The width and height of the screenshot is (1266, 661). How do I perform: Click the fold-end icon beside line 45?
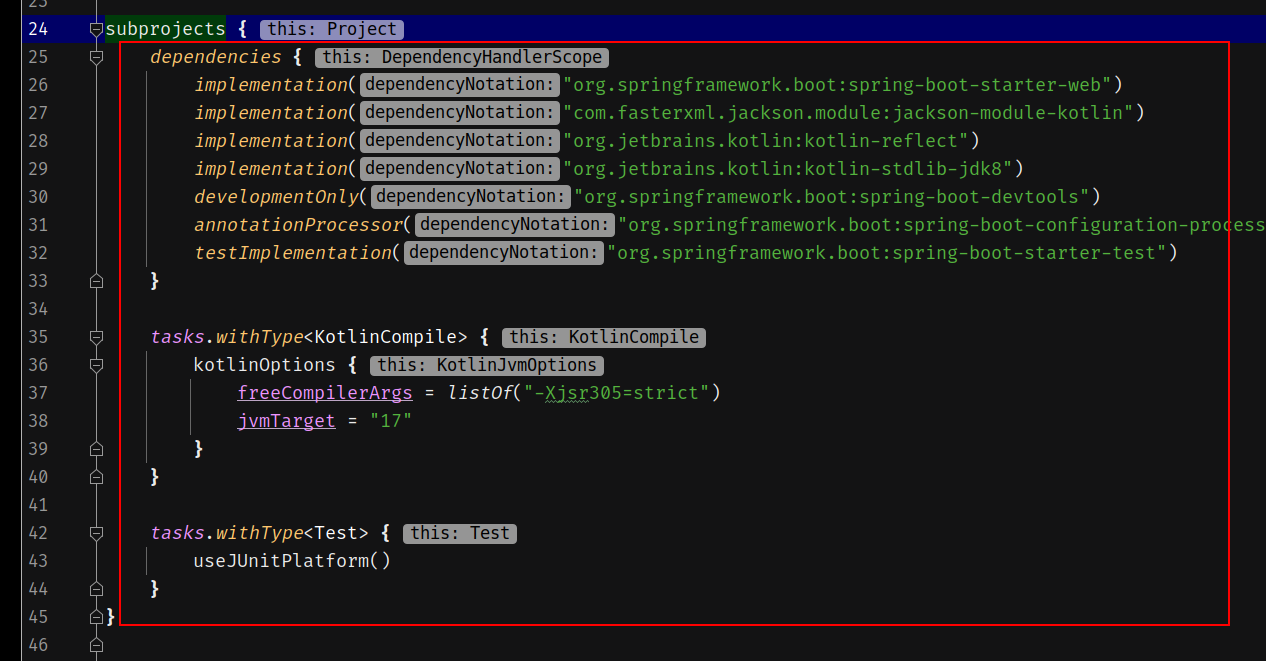96,617
